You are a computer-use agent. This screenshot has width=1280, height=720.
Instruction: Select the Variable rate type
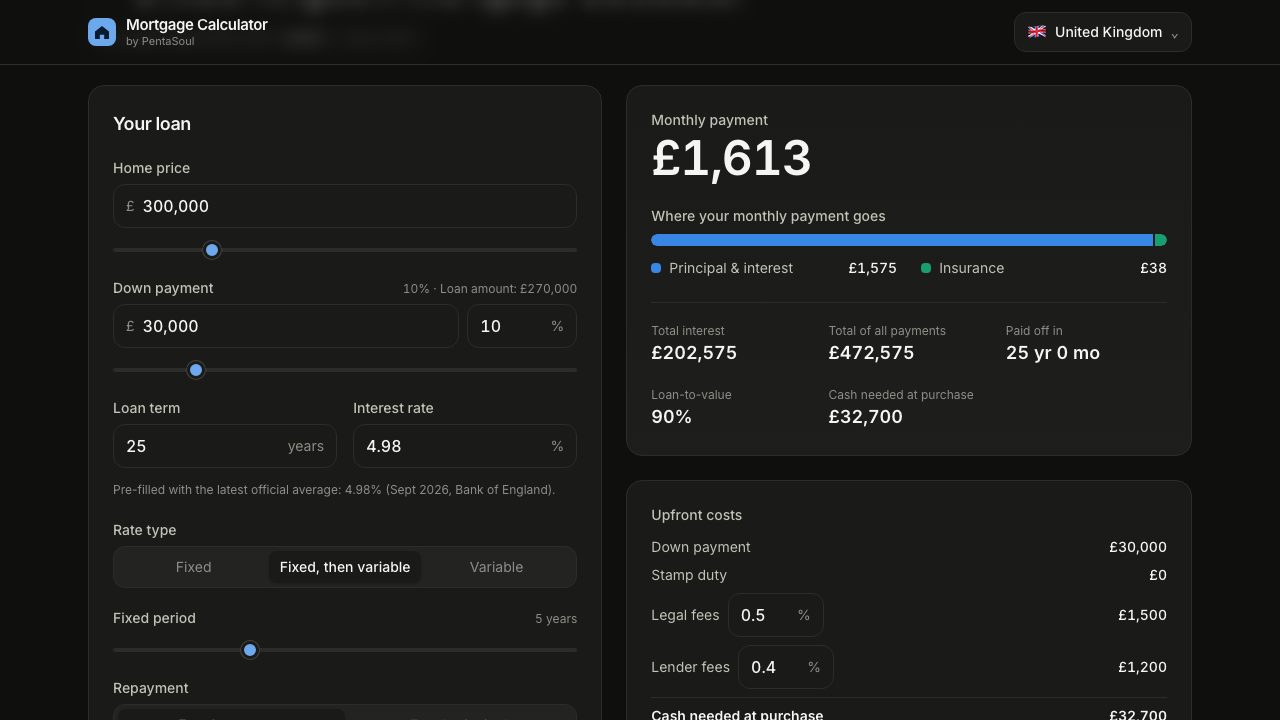click(496, 567)
